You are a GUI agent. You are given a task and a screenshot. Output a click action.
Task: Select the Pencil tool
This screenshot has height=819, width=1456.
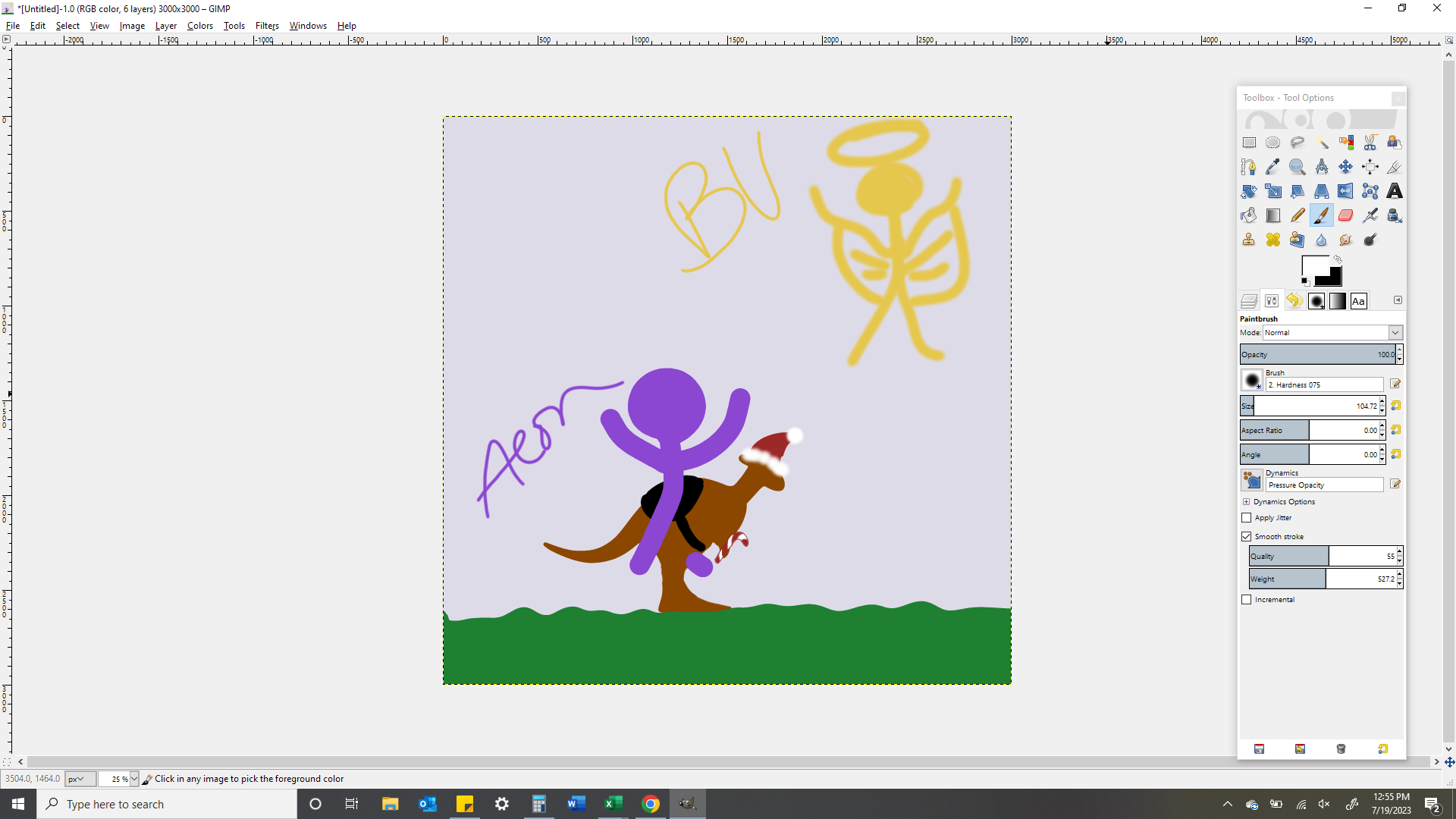(1298, 215)
